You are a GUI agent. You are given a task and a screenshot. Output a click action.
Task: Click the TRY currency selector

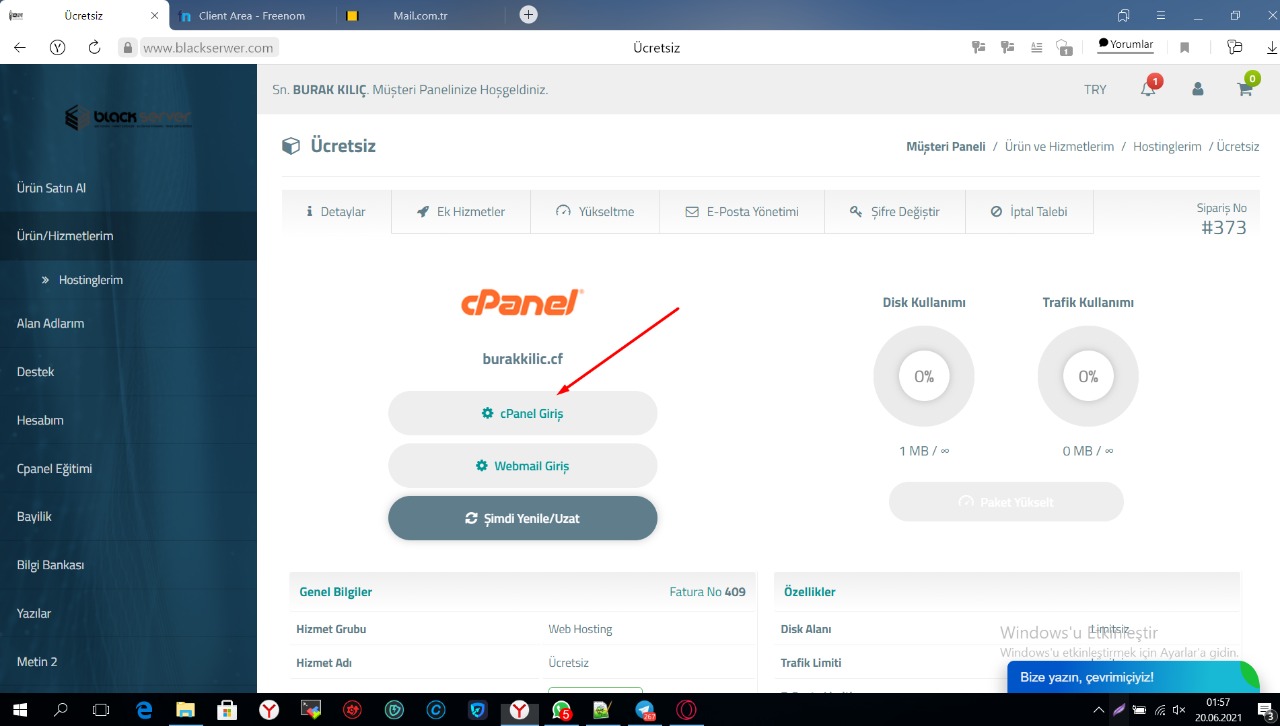click(1095, 89)
